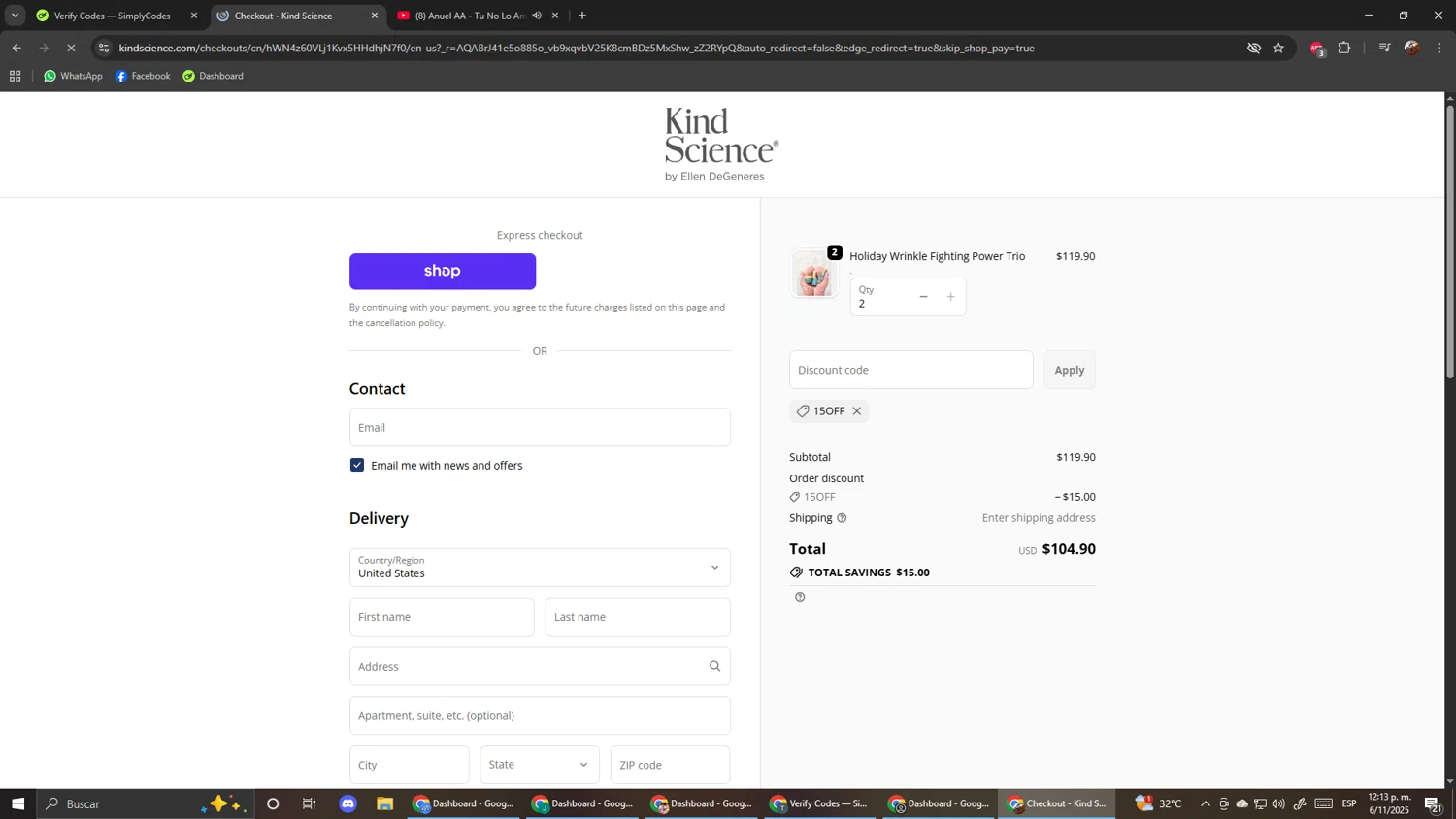1456x819 pixels.
Task: Open Windows Start menu
Action: pyautogui.click(x=17, y=803)
